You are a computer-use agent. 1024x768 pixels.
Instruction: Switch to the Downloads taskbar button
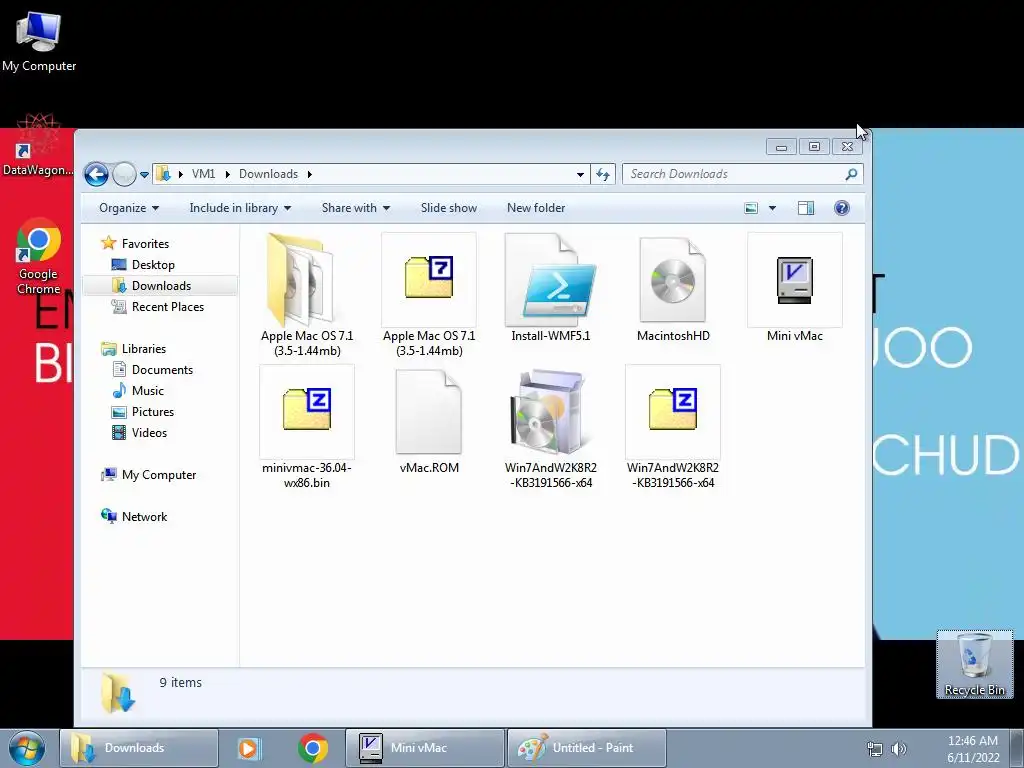click(138, 748)
